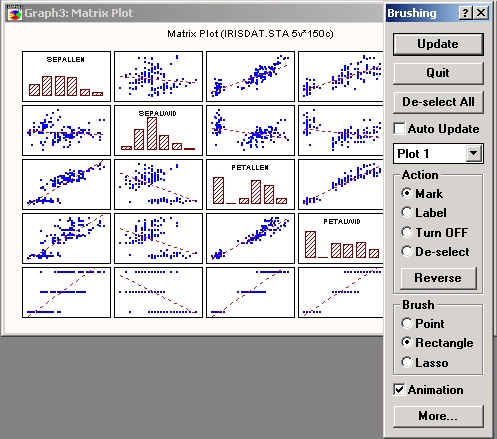Open the Plot 1 dropdown arrow
This screenshot has height=439, width=497.
[474, 154]
